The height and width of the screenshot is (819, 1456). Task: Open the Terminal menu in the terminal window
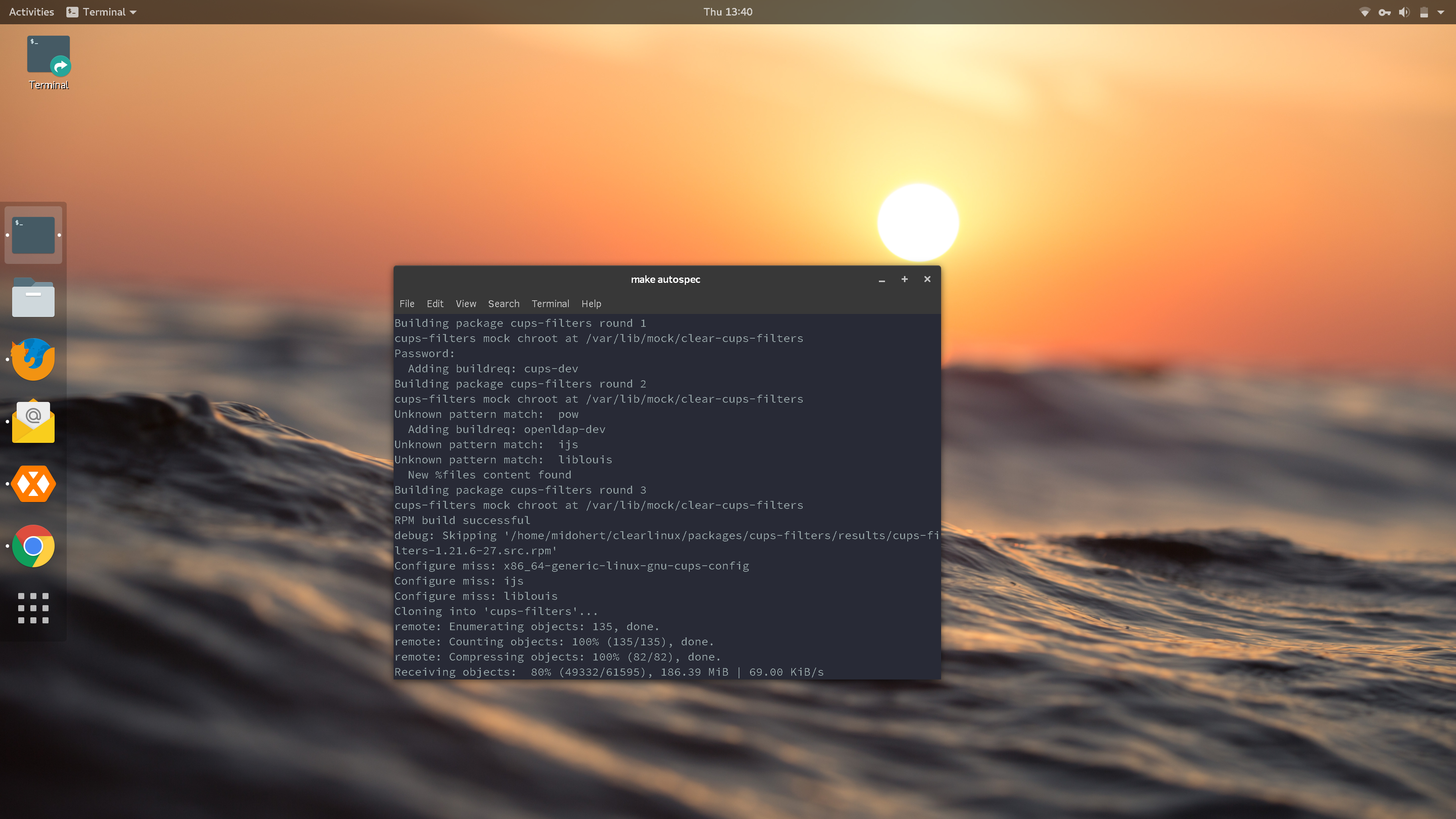pos(550,303)
